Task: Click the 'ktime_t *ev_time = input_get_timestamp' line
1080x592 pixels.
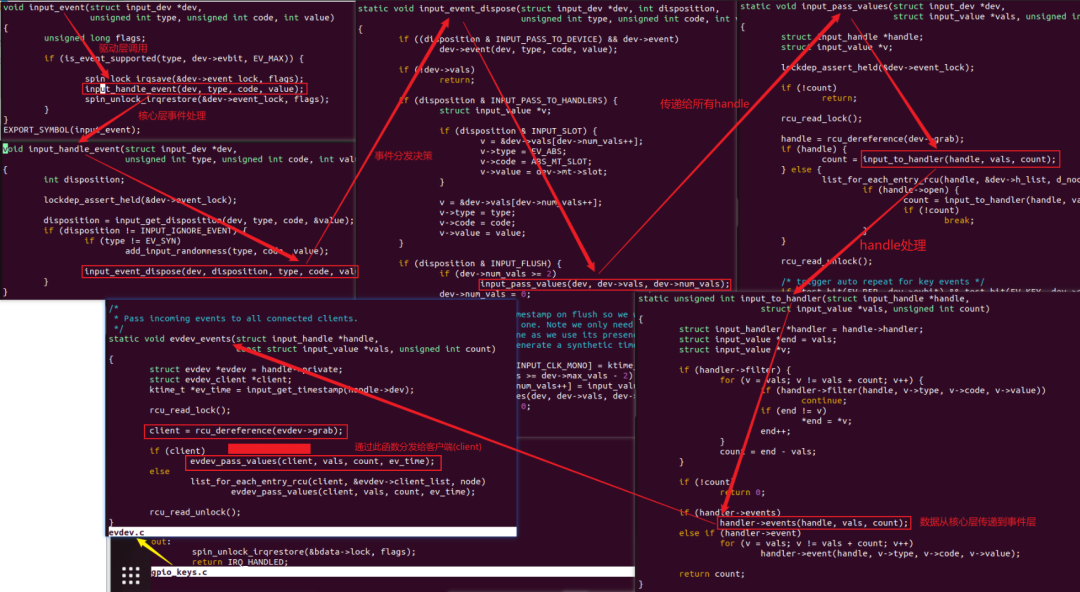Action: (x=282, y=390)
